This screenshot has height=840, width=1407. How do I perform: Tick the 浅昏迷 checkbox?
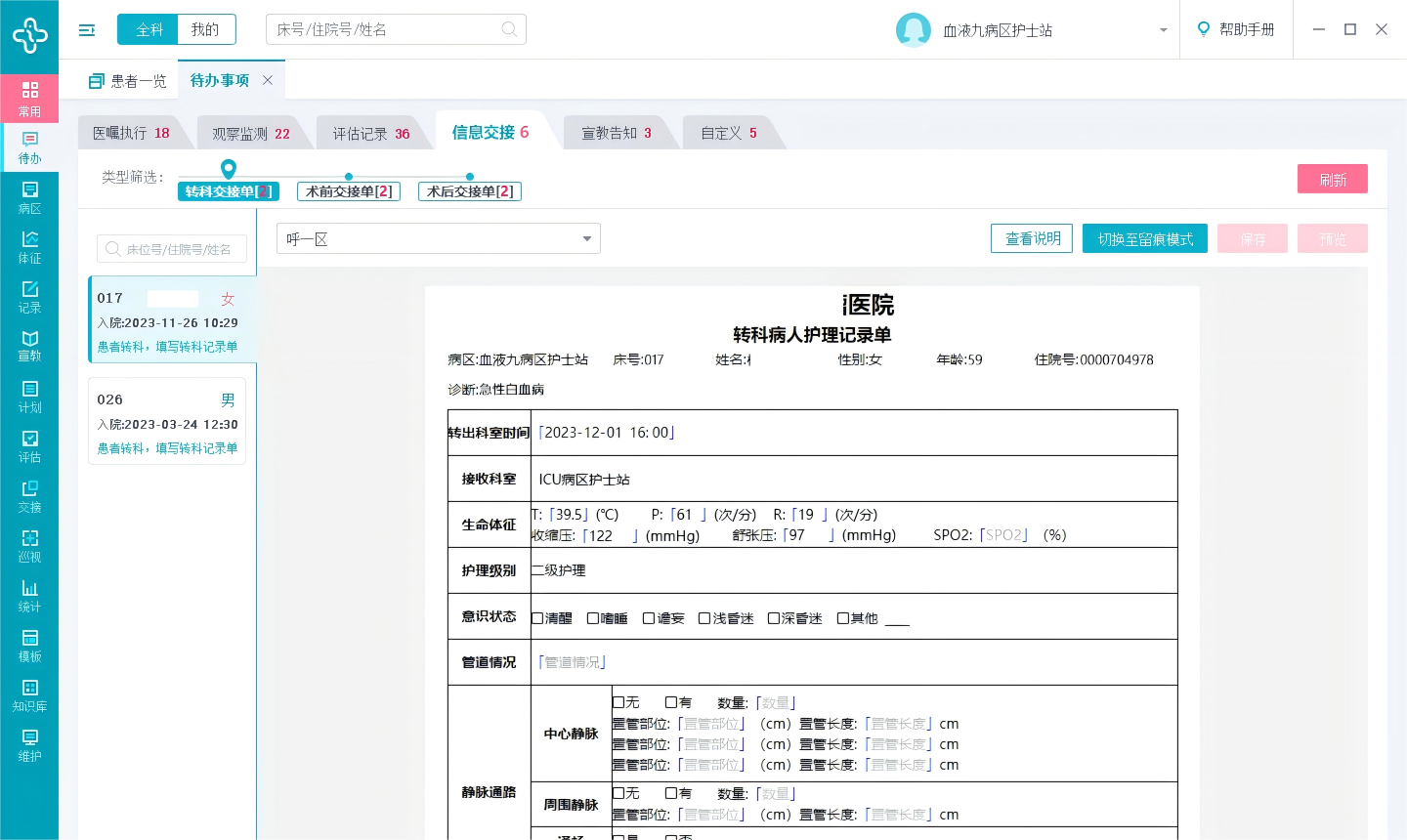[x=704, y=618]
